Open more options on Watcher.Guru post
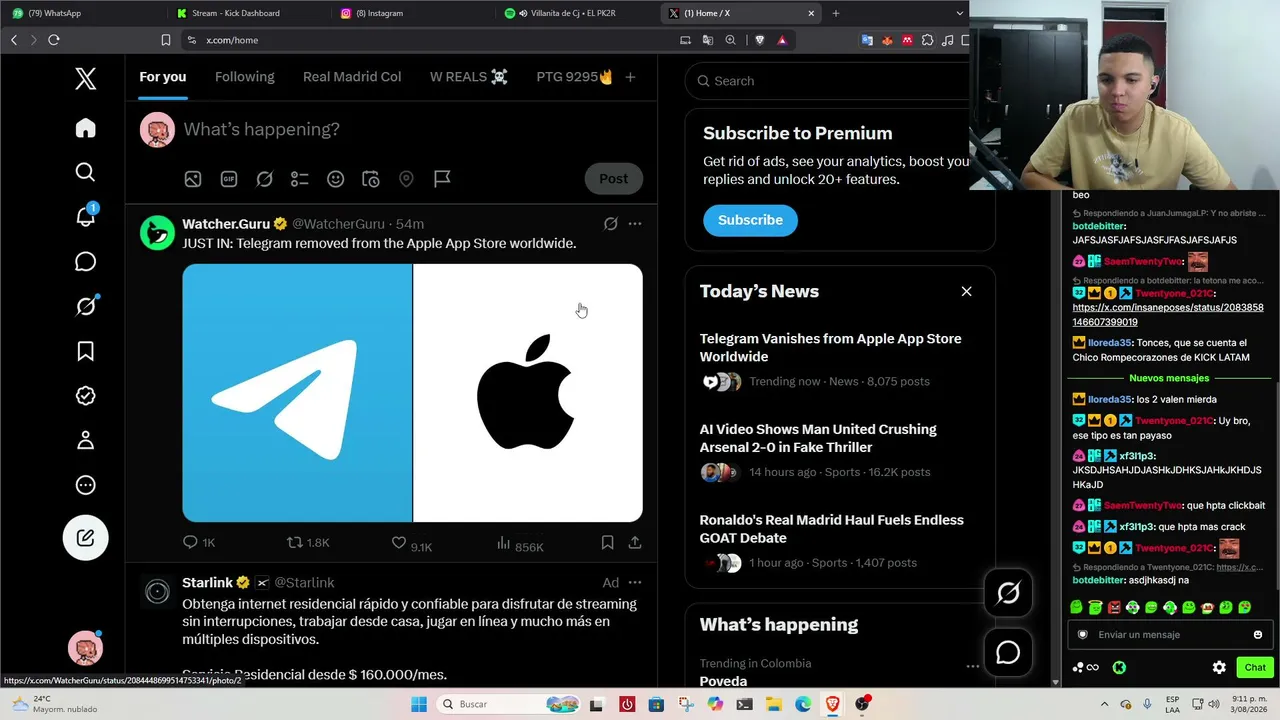The image size is (1280, 720). [635, 224]
